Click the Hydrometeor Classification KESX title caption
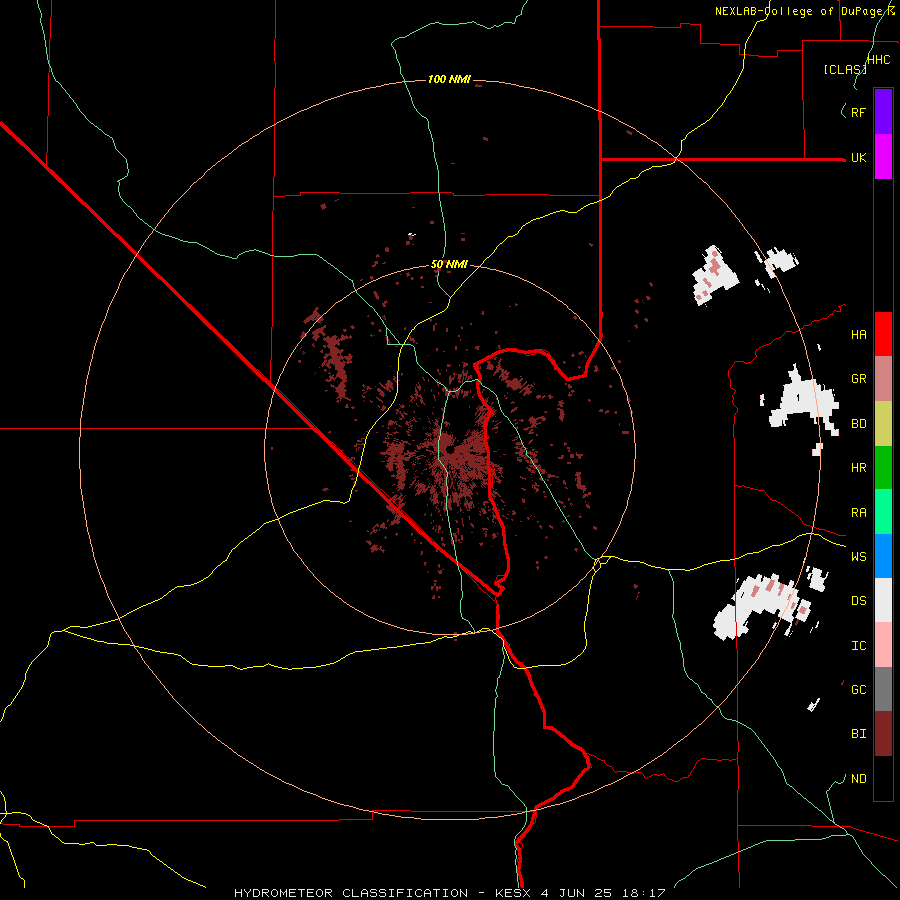 (x=449, y=893)
